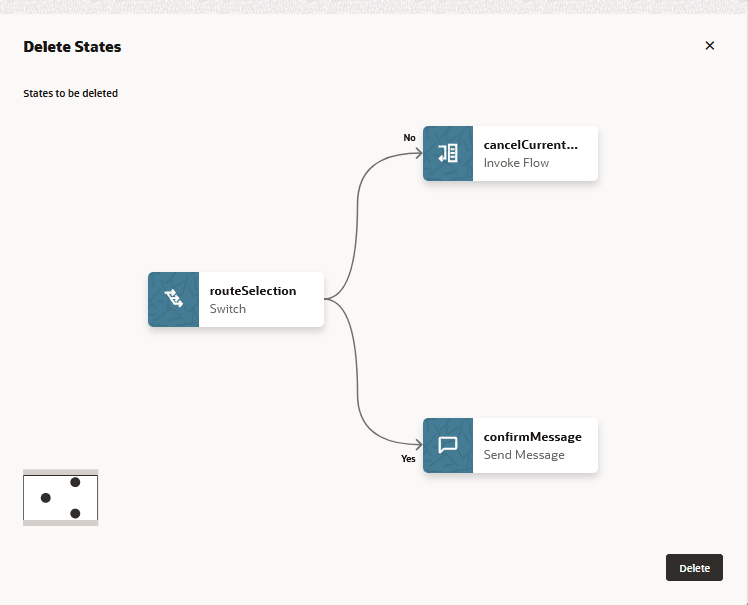
Task: Click the 'Switch' subtitle under routeSelection
Action: 227,309
